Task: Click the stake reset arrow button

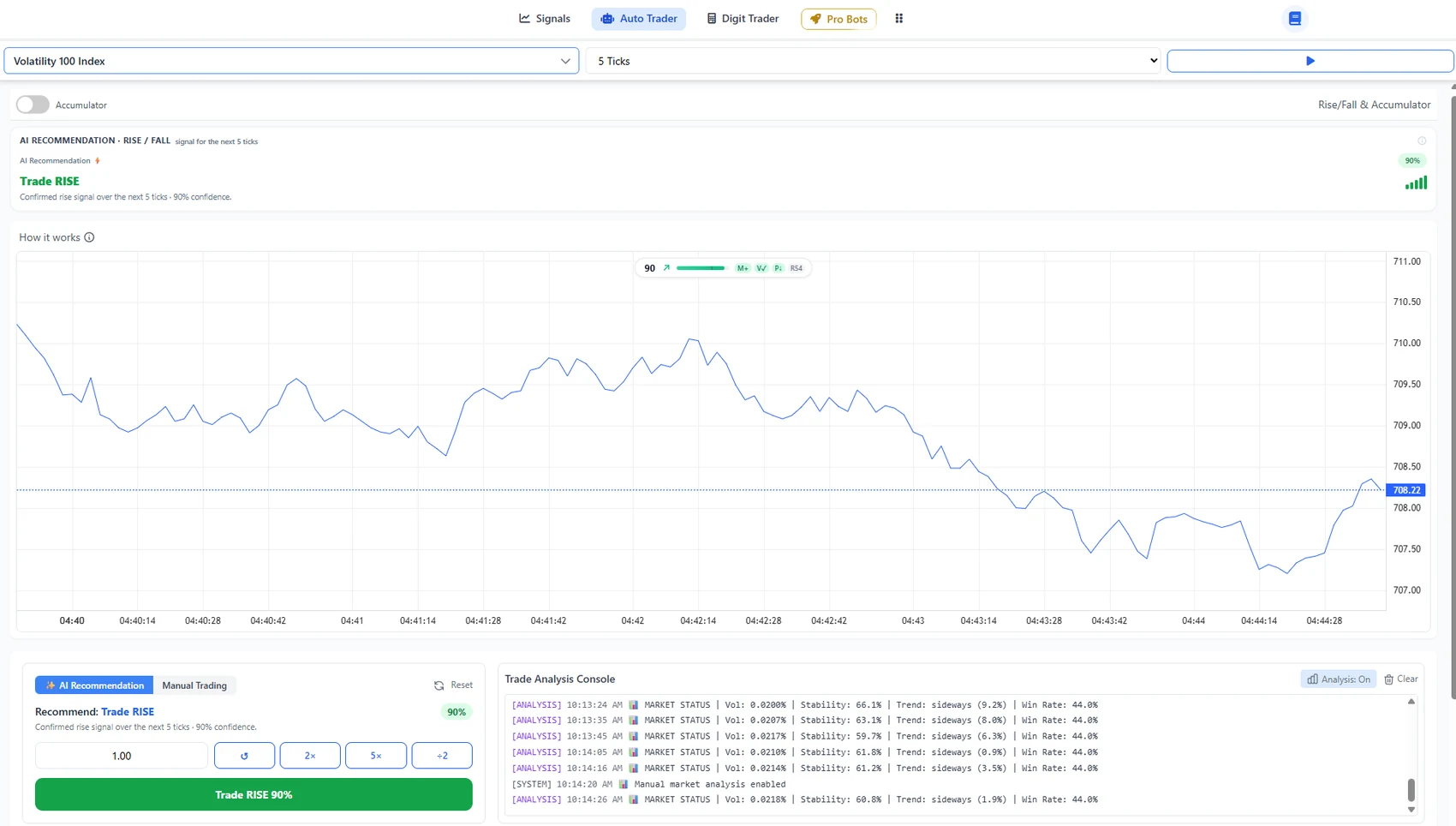Action: pos(244,756)
